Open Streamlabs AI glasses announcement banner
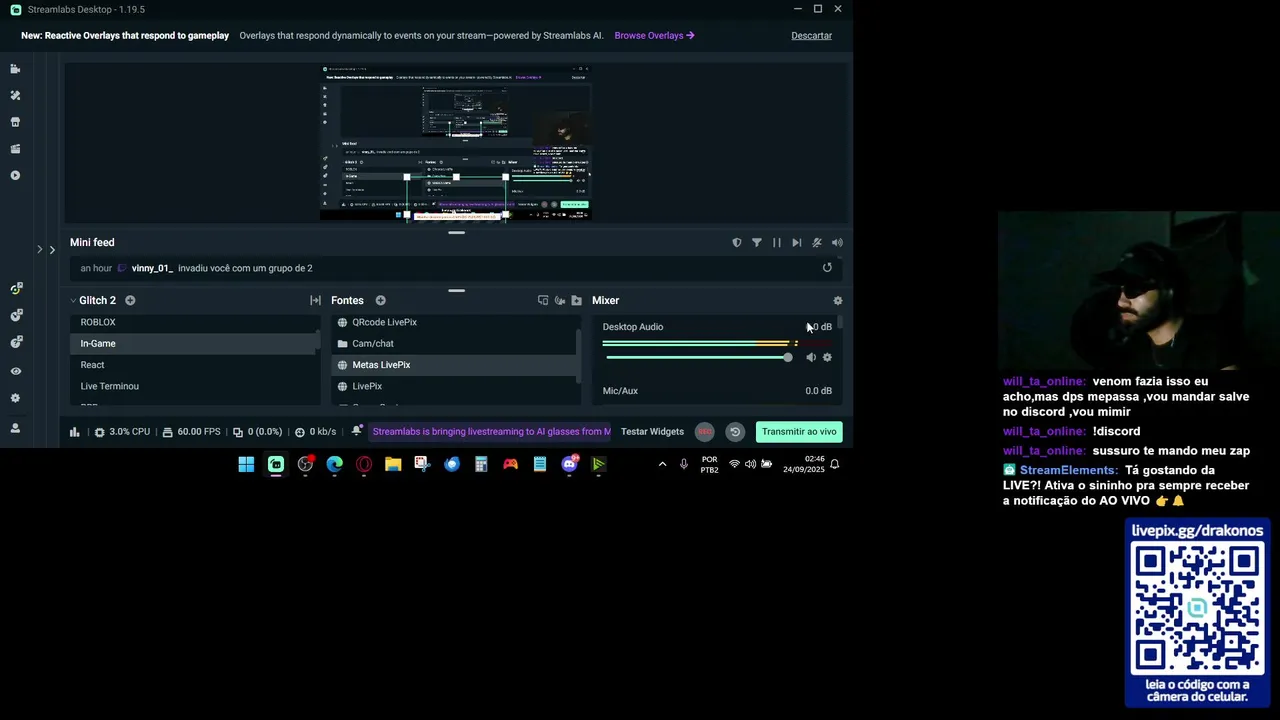Image resolution: width=1280 pixels, height=720 pixels. [491, 432]
